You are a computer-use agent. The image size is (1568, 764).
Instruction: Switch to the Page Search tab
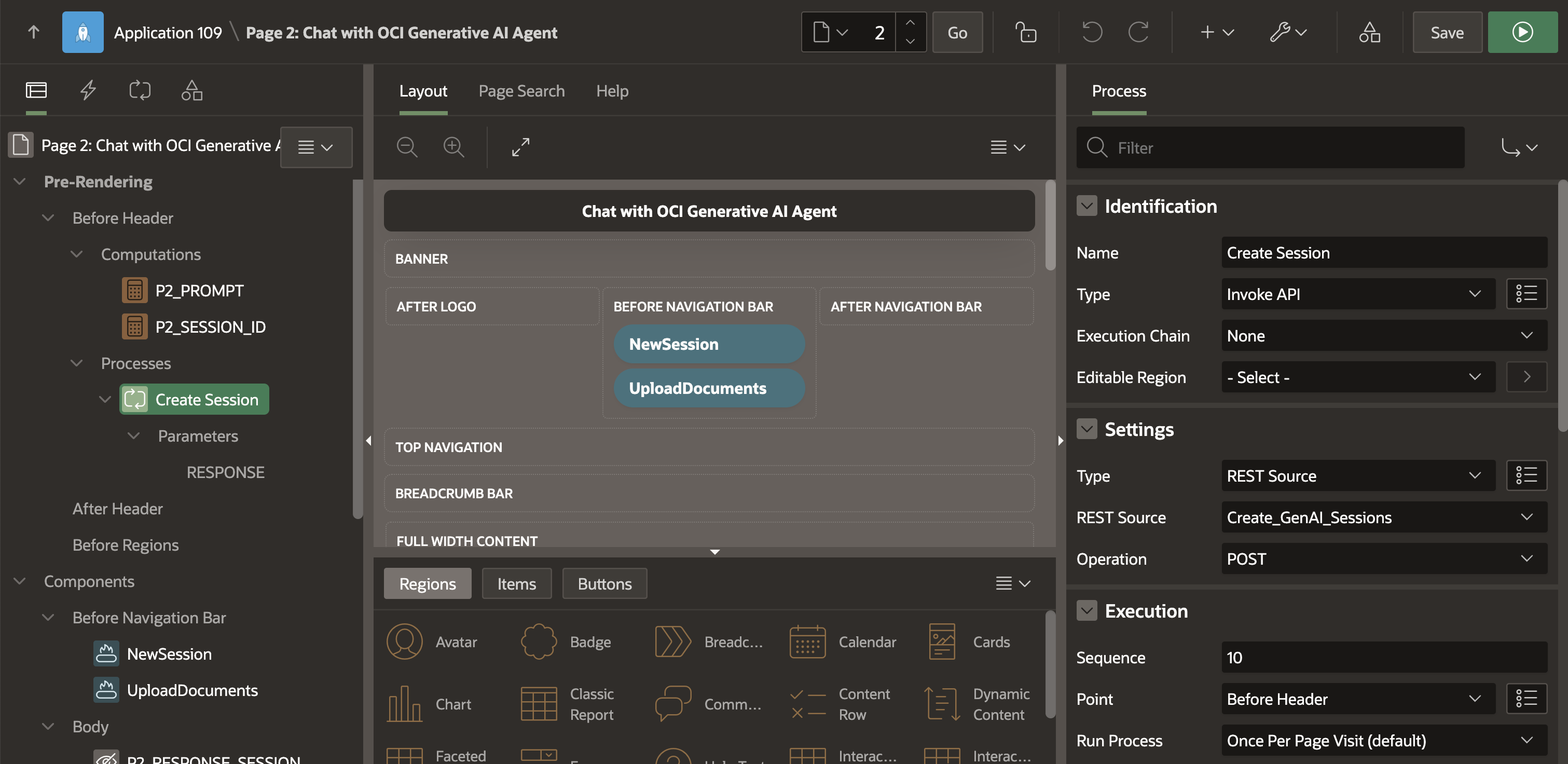click(x=521, y=91)
